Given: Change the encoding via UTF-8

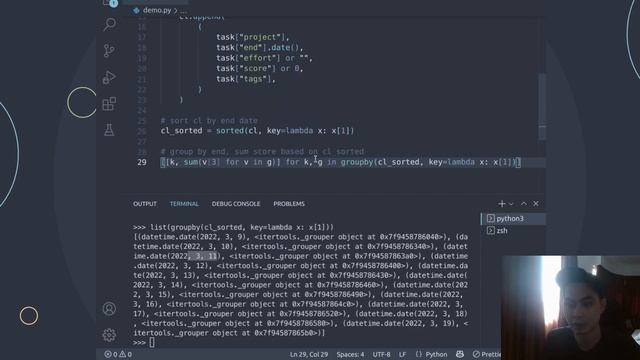Looking at the screenshot, I should [382, 354].
